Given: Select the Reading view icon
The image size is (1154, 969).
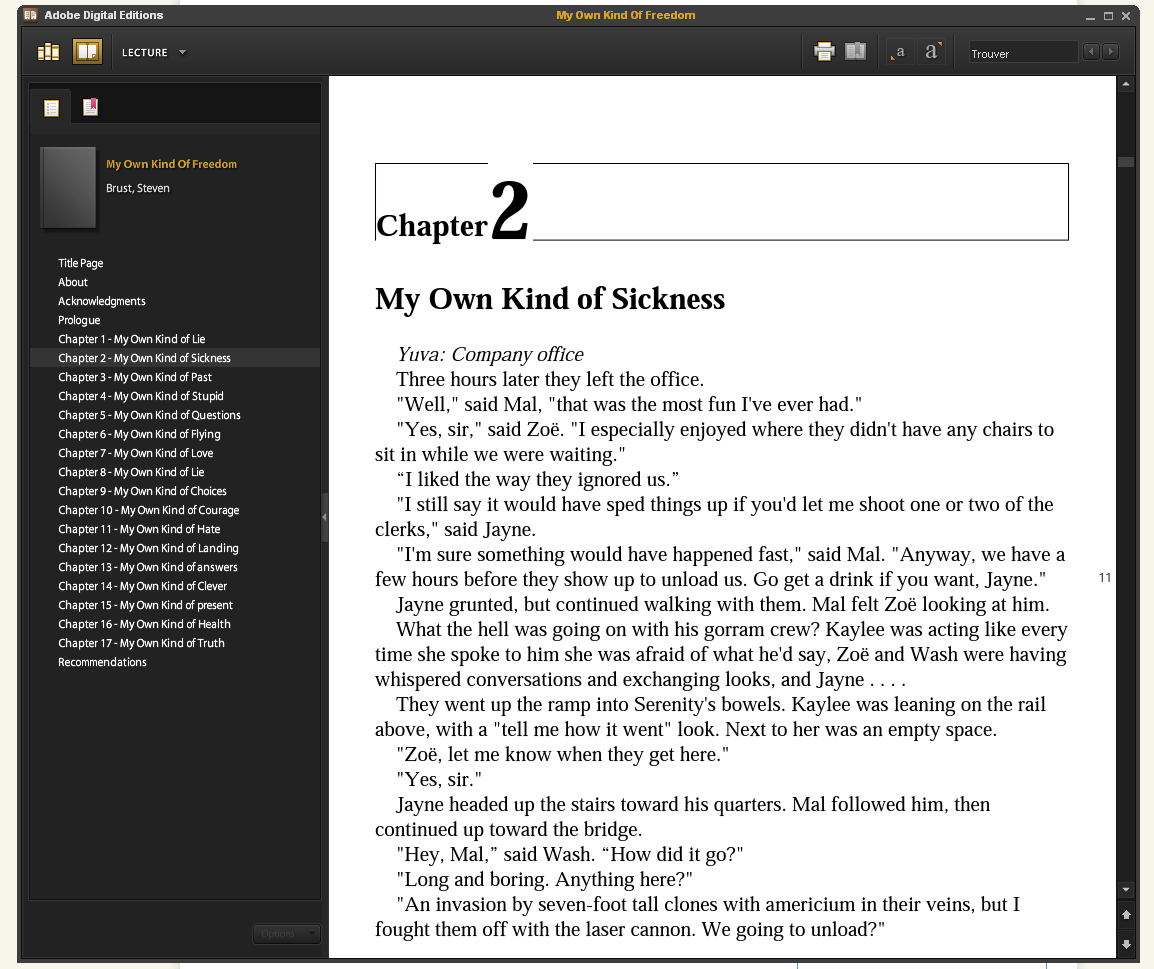Looking at the screenshot, I should click(87, 52).
